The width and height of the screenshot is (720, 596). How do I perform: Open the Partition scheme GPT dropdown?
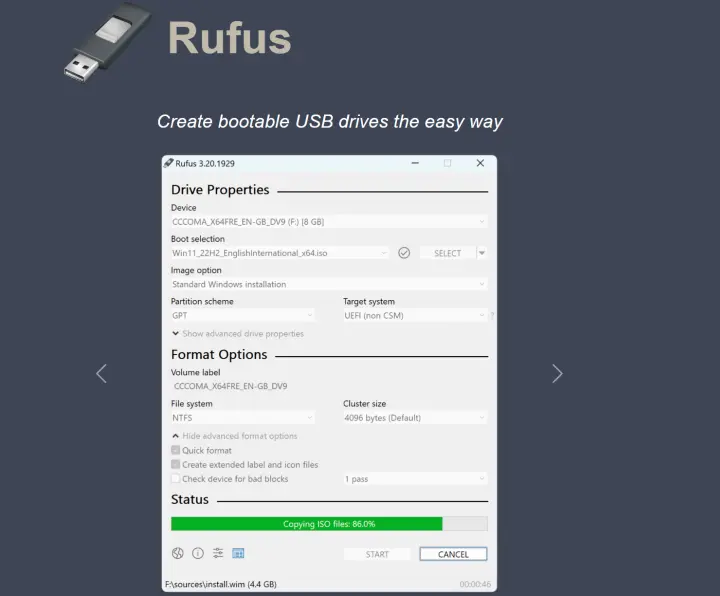tap(242, 315)
